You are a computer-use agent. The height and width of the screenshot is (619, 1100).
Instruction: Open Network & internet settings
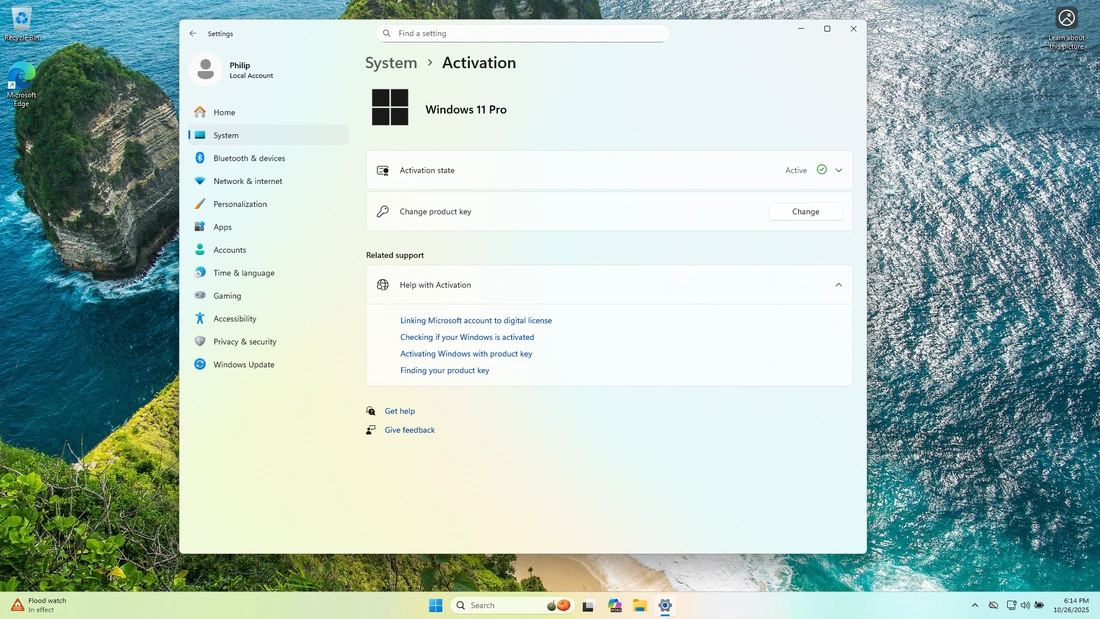(x=247, y=181)
